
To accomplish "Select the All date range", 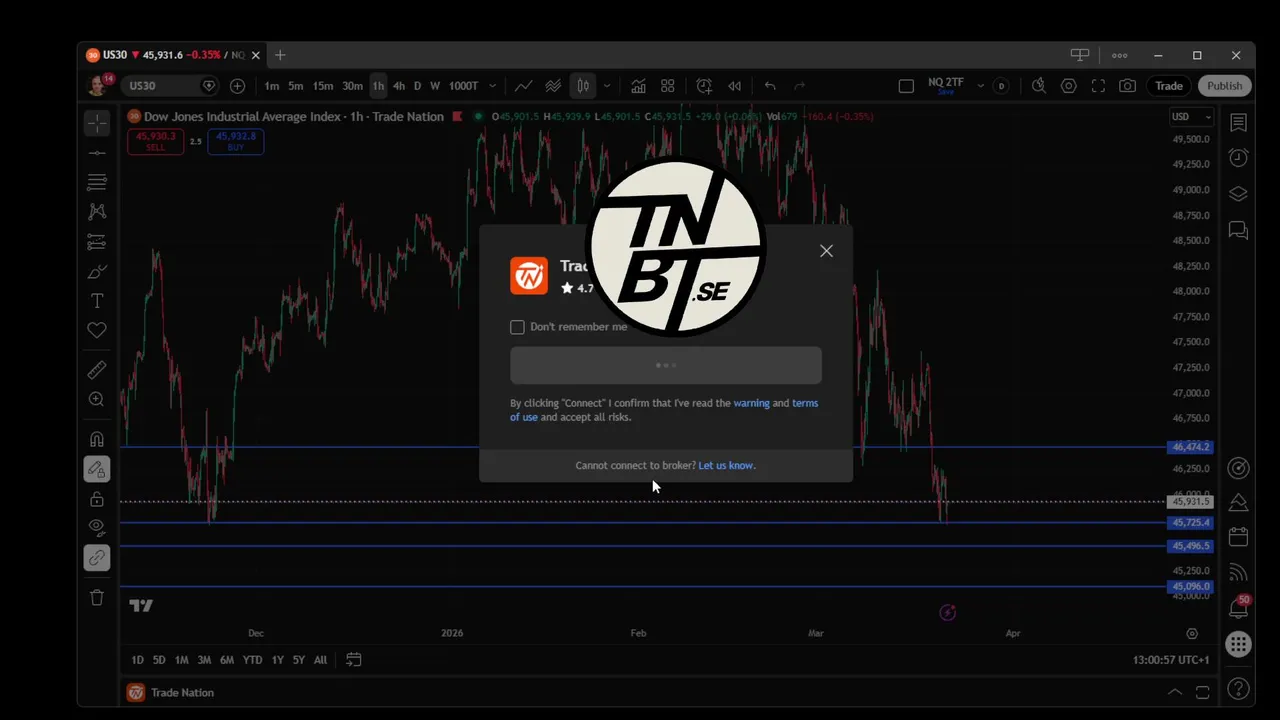I will (x=320, y=660).
